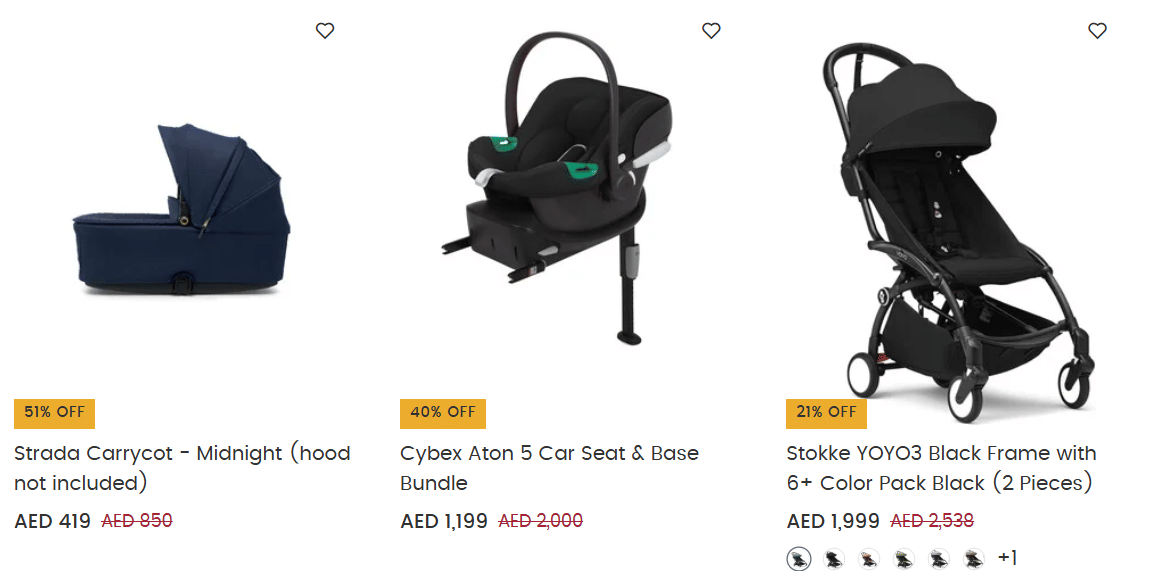
Task: Pick the third stroller variant swatch
Action: click(869, 559)
